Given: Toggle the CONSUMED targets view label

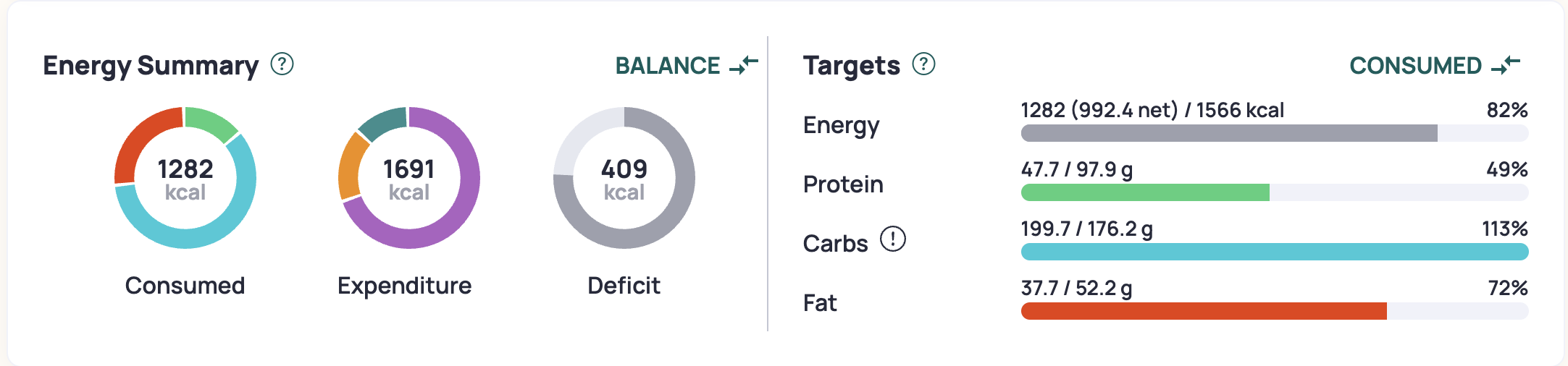Looking at the screenshot, I should [x=1416, y=66].
